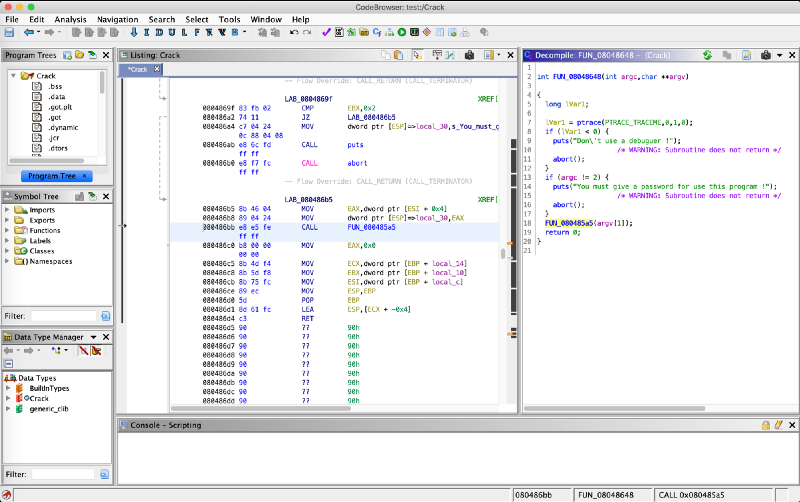Jump to next address with blue down arrow
This screenshot has width=800, height=502.
tap(134, 32)
